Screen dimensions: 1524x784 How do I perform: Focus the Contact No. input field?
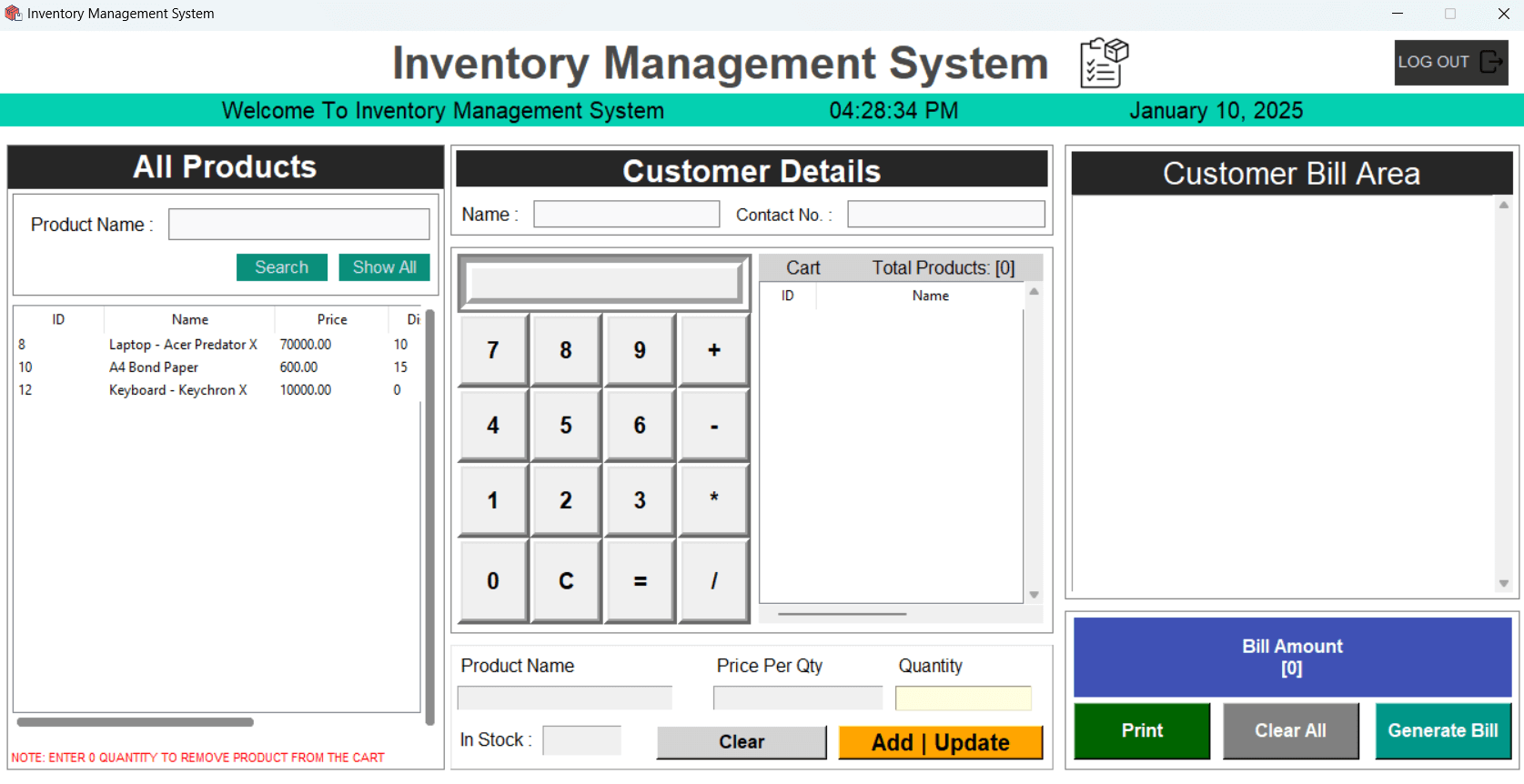pos(946,215)
